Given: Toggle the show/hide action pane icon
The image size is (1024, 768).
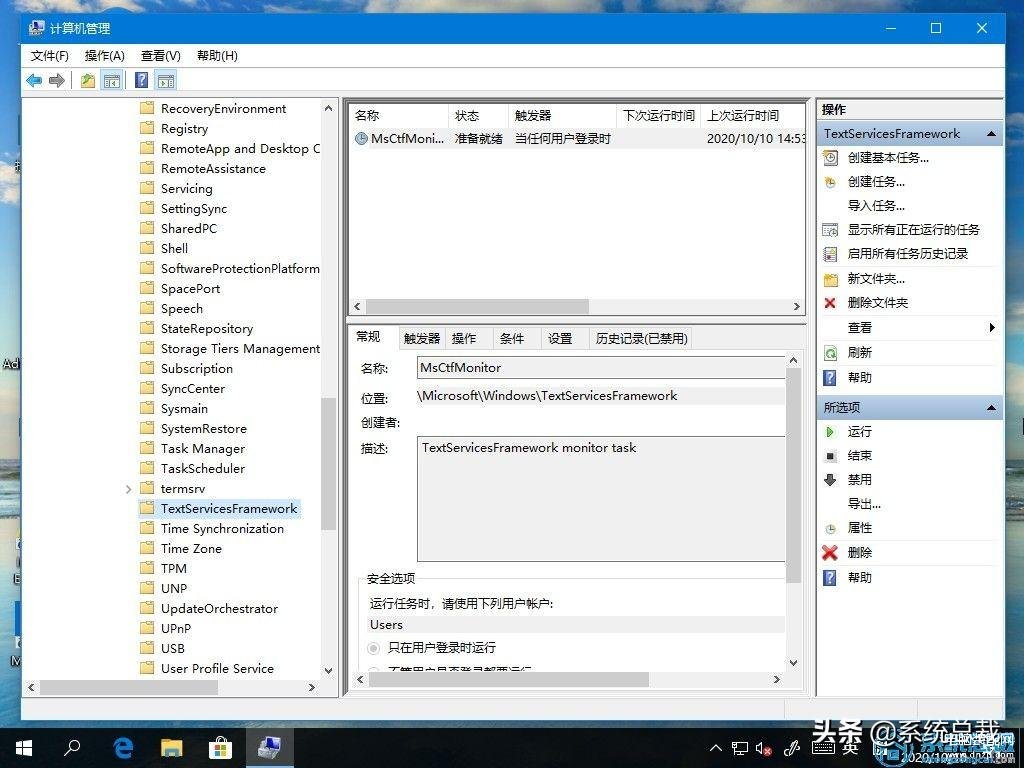Looking at the screenshot, I should click(x=166, y=80).
